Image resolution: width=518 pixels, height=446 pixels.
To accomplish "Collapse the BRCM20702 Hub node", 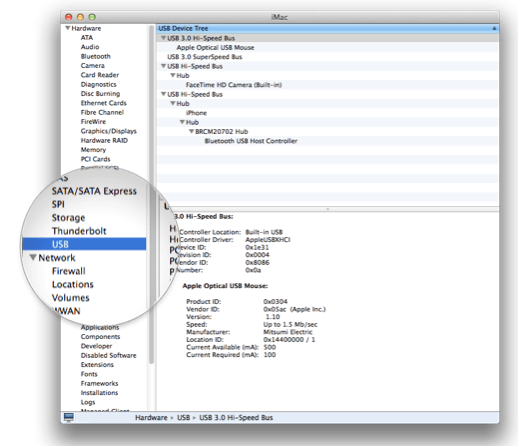I will coord(191,131).
